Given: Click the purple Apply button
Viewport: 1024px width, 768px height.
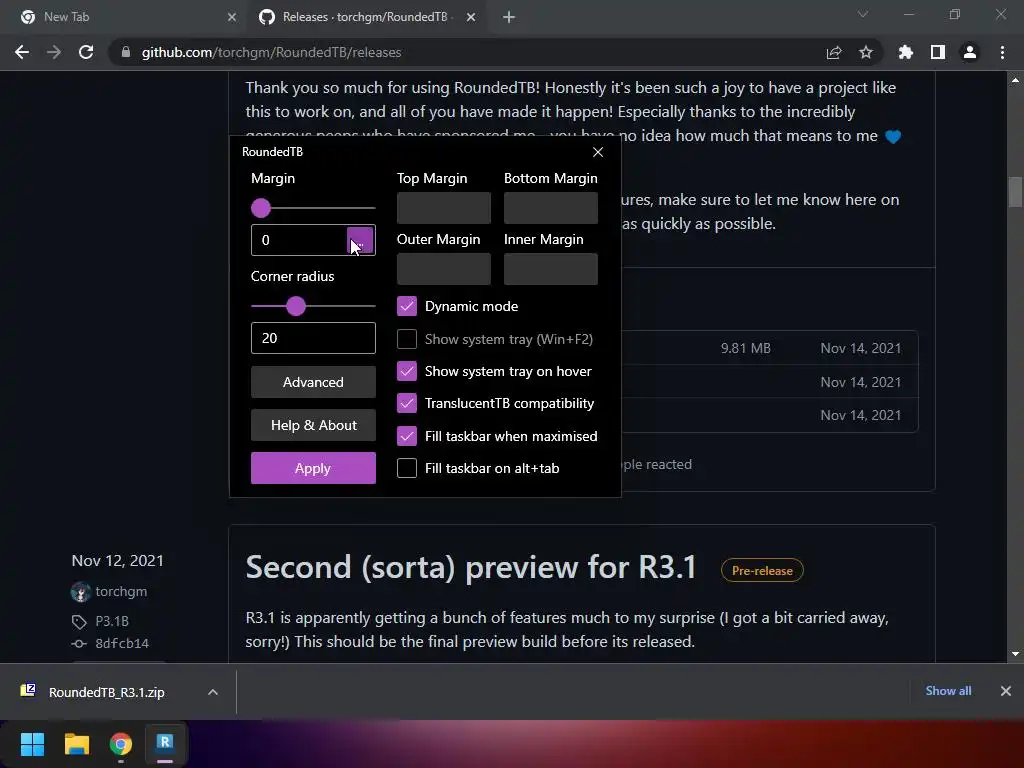Looking at the screenshot, I should [x=313, y=468].
